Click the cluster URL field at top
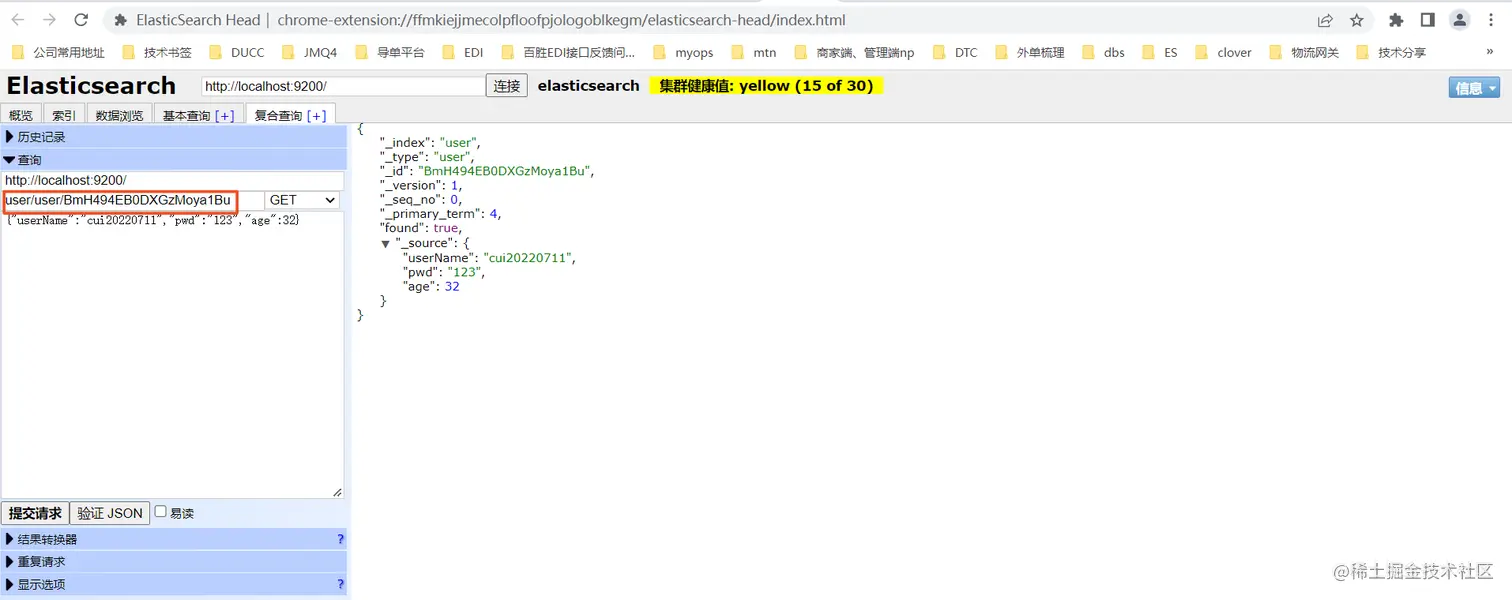1512x600 pixels. coord(343,87)
